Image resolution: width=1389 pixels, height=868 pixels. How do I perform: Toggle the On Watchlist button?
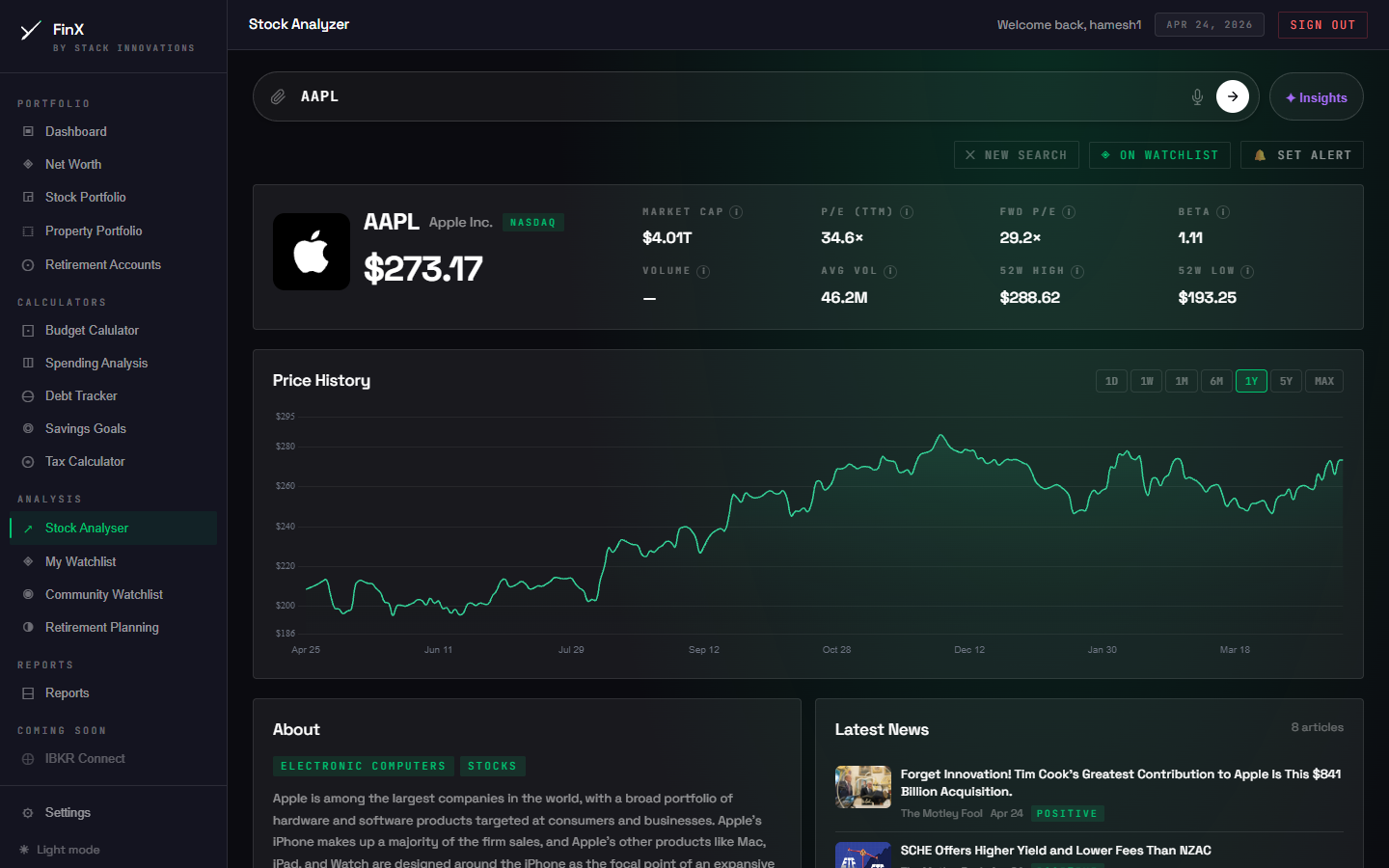(x=1159, y=155)
